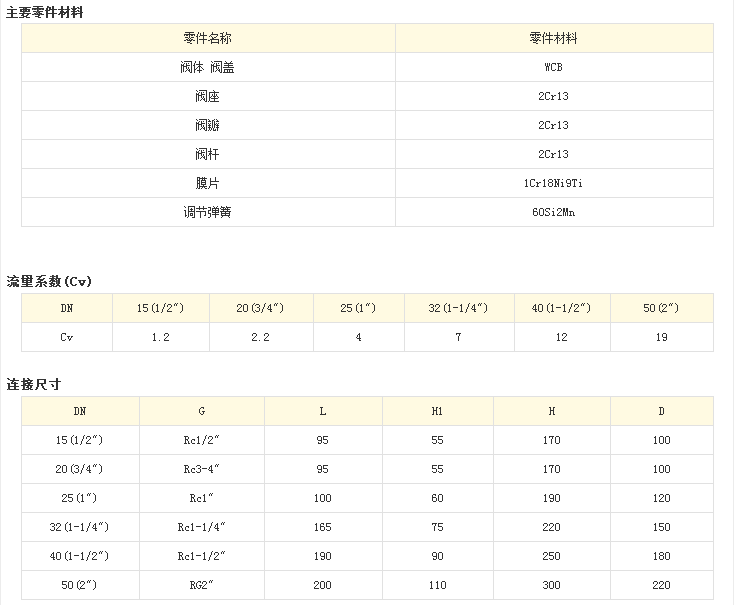Select the L value 165 cell
This screenshot has height=605, width=735.
[x=323, y=527]
